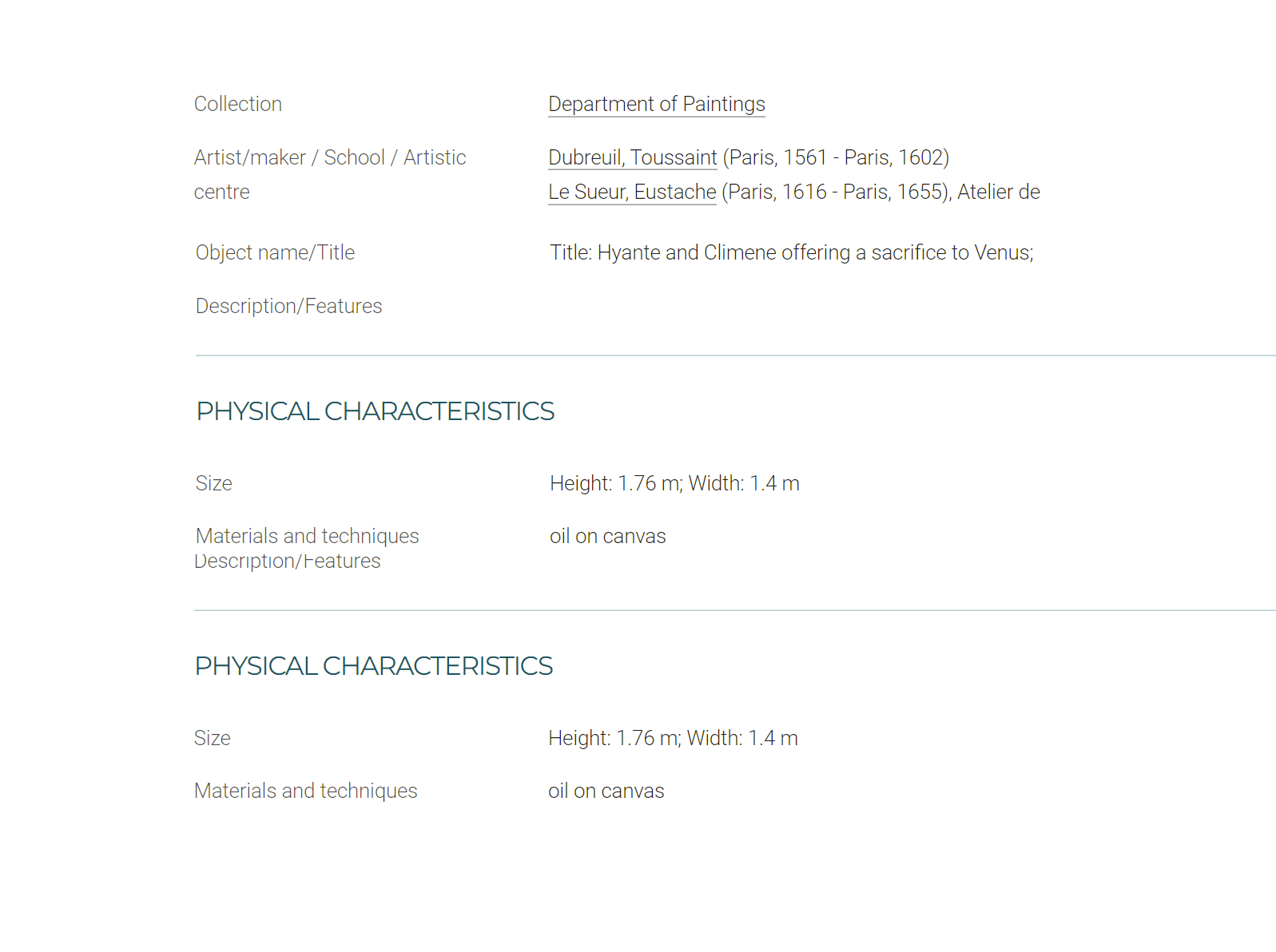Open the Department of Paintings link
This screenshot has width=1276, height=952.
656,105
